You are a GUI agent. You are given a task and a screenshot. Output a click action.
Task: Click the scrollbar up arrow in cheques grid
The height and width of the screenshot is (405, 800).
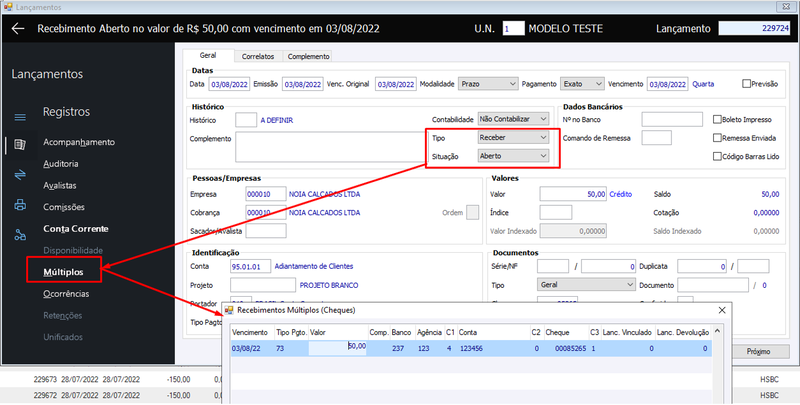tap(717, 332)
